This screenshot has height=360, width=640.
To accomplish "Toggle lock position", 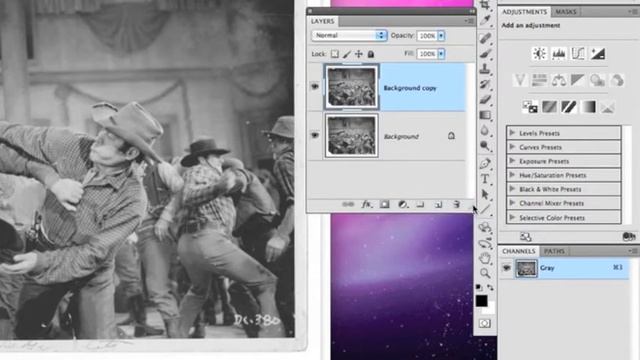I will pyautogui.click(x=358, y=54).
